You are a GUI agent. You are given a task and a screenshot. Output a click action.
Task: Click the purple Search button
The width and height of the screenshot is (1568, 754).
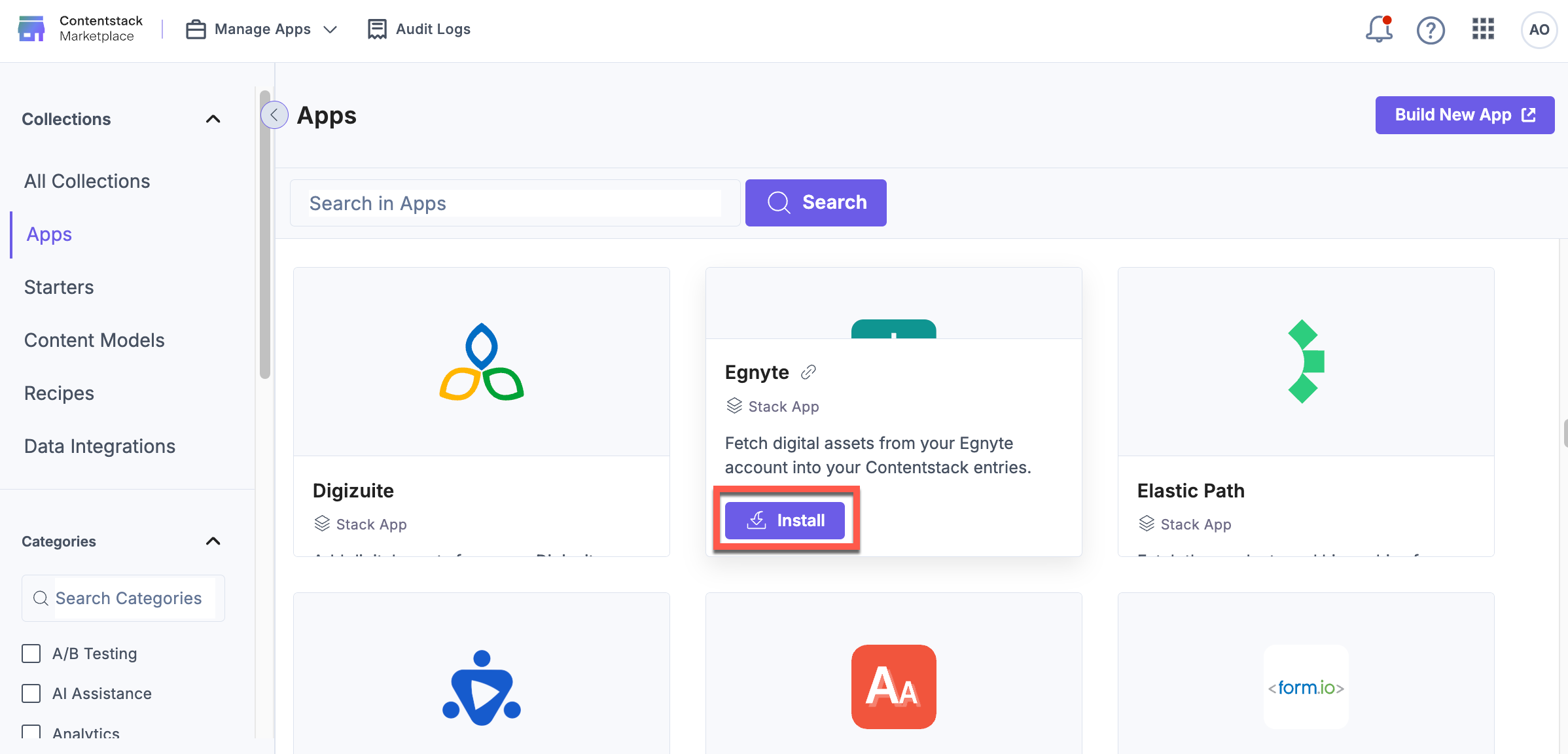815,203
